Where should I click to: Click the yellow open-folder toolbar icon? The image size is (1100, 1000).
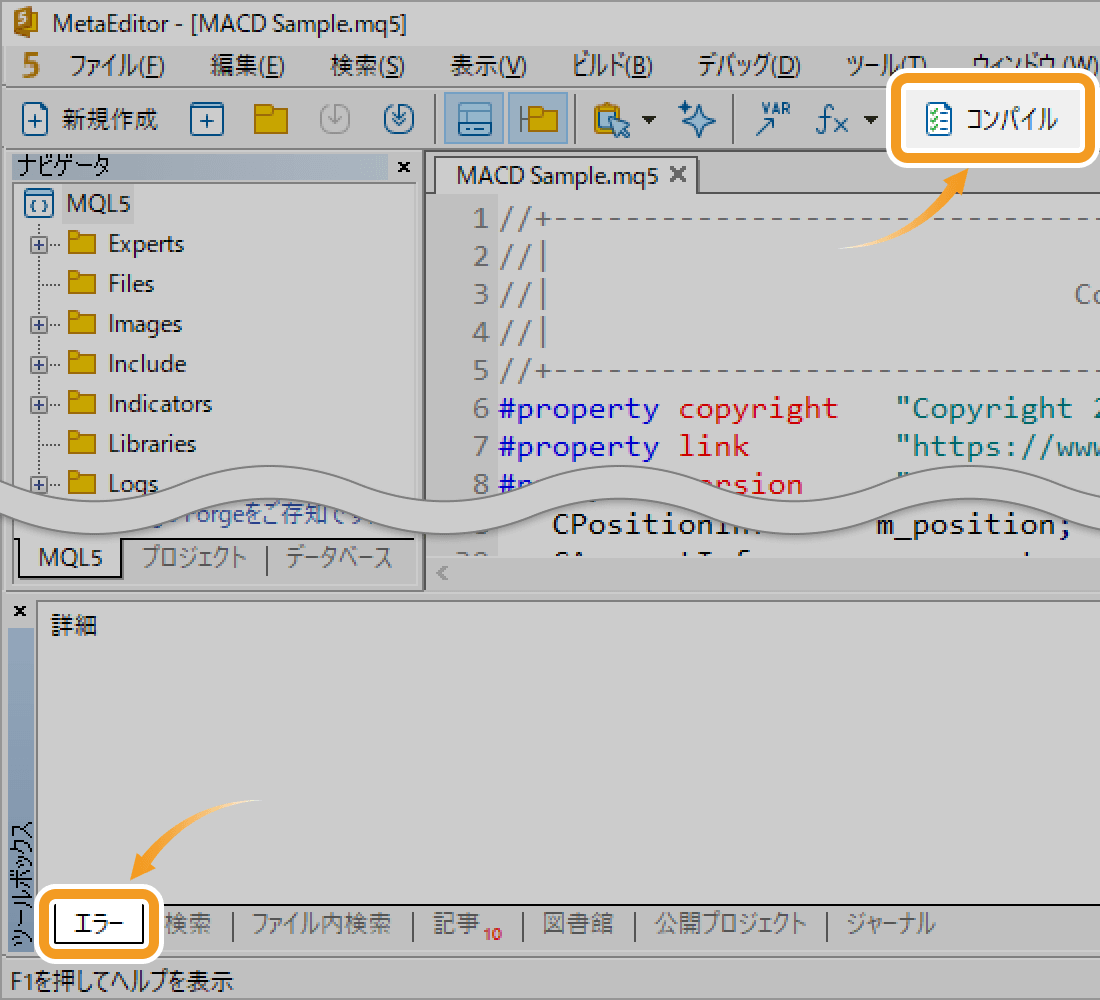pyautogui.click(x=270, y=120)
